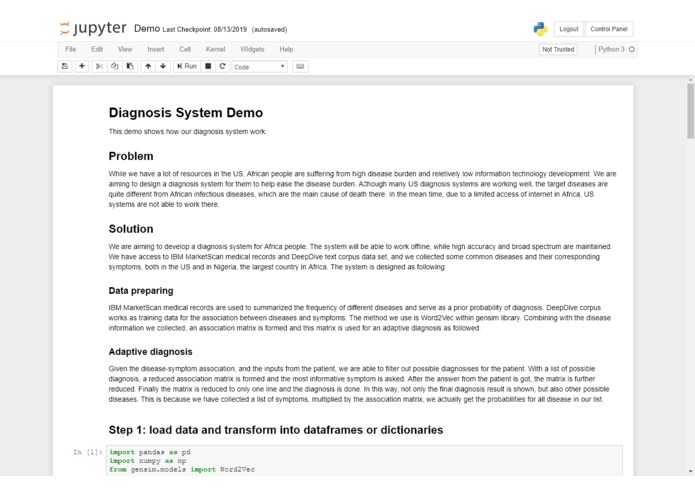Image resolution: width=695 pixels, height=494 pixels.
Task: Open the File menu
Action: 70,49
